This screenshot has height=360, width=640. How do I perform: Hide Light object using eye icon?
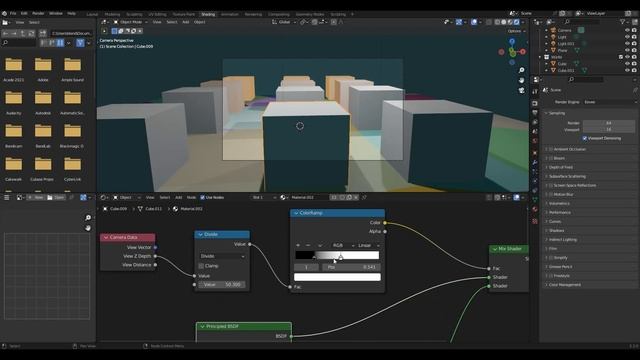pos(627,37)
